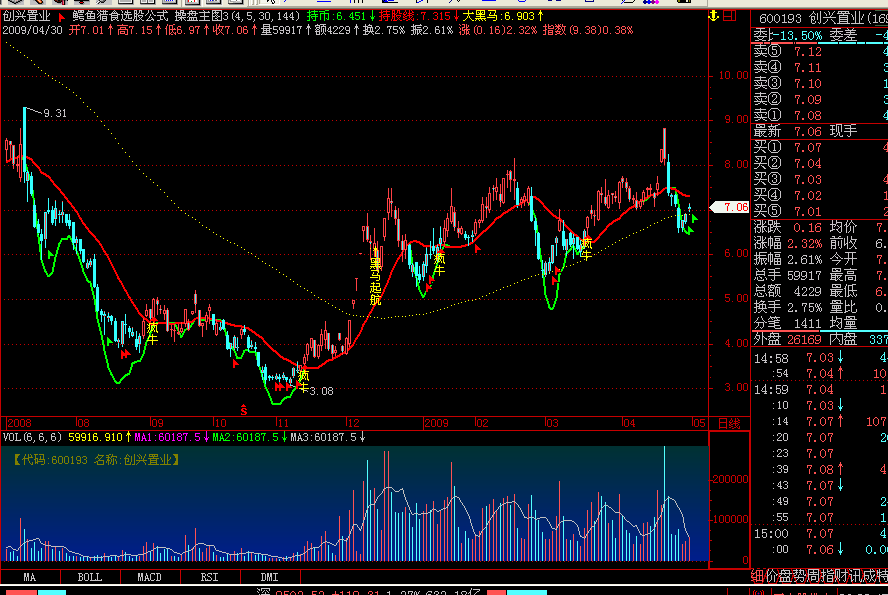The height and width of the screenshot is (595, 888).
Task: Click the 04 month label on time axis
Action: [629, 423]
